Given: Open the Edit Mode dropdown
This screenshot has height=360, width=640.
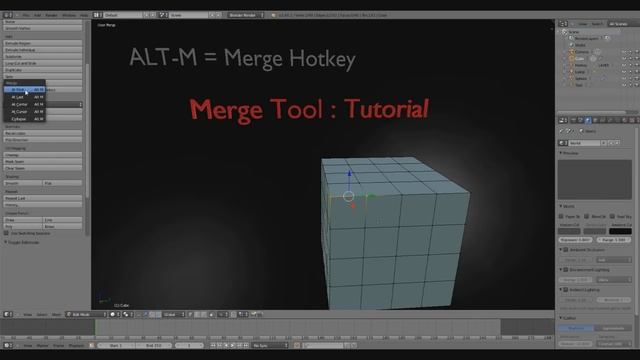Looking at the screenshot, I should [x=86, y=314].
